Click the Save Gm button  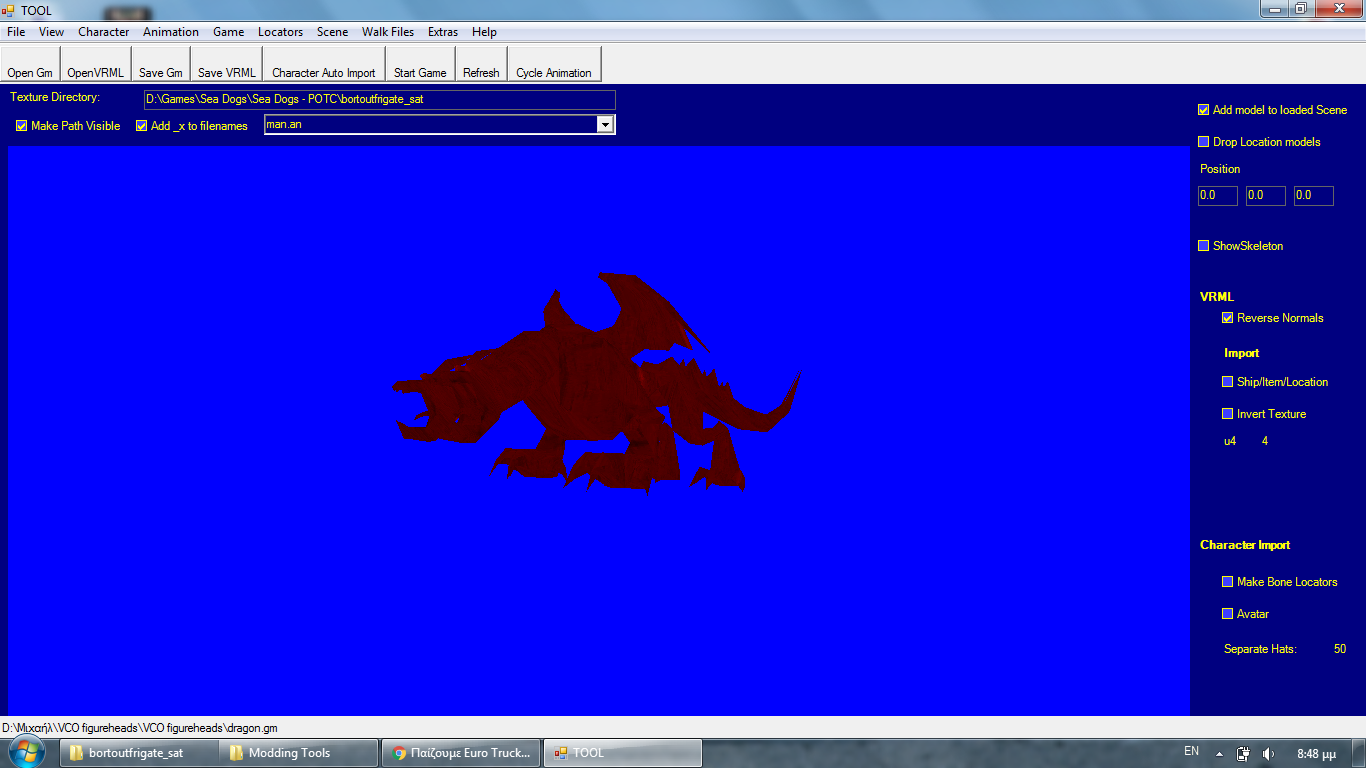point(160,64)
